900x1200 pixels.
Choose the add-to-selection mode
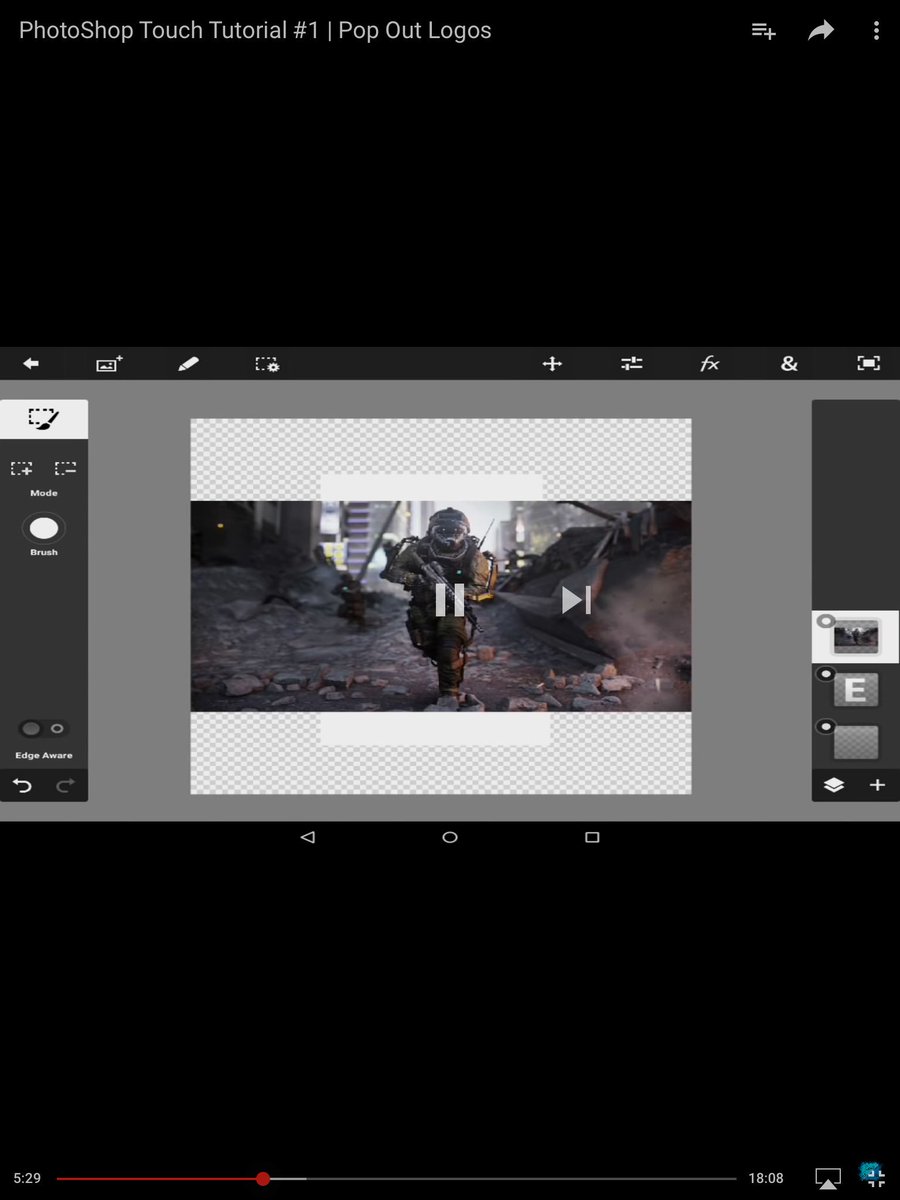(x=22, y=468)
